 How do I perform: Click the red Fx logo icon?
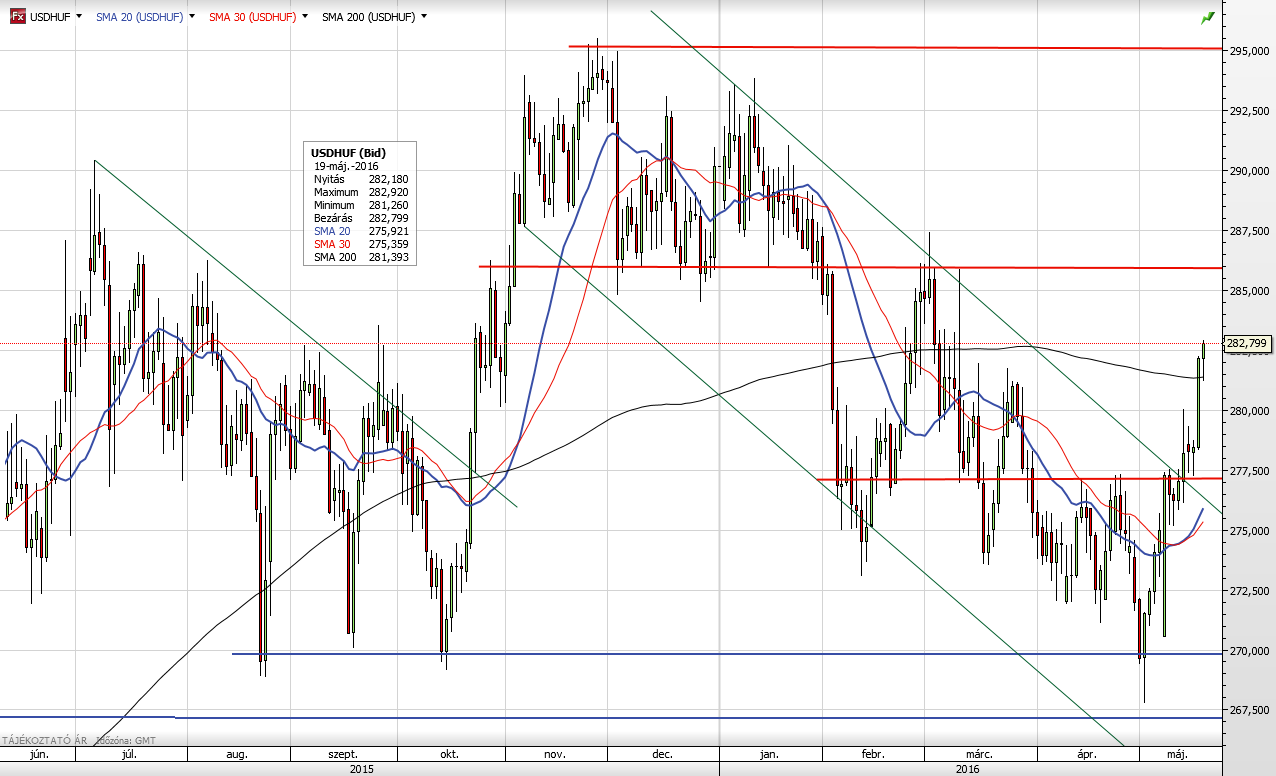pyautogui.click(x=17, y=17)
